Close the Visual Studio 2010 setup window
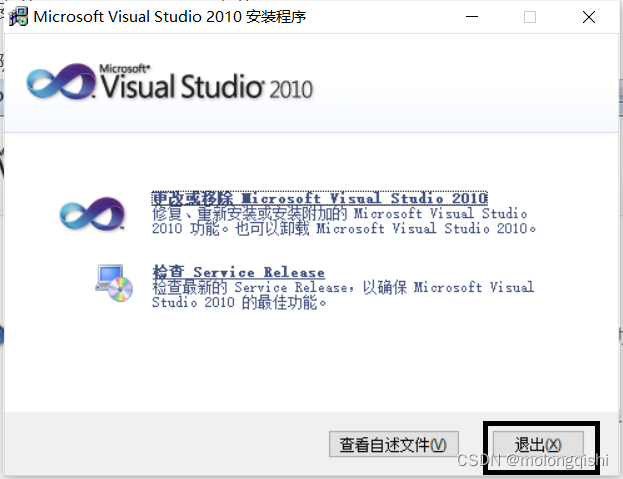 tap(588, 17)
